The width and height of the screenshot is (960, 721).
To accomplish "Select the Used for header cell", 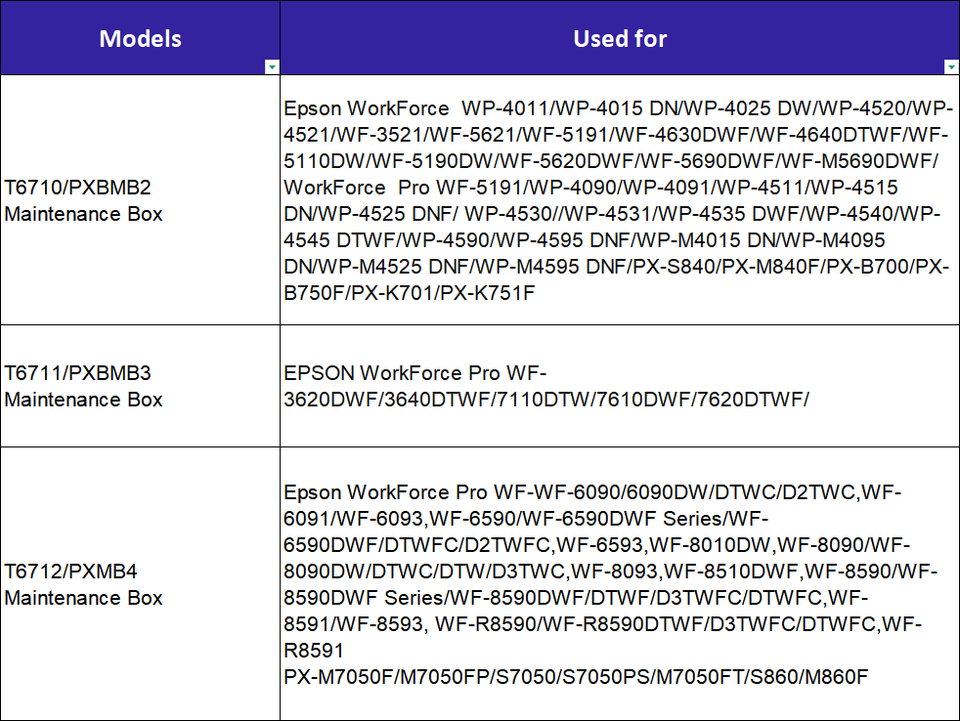I will pyautogui.click(x=620, y=38).
